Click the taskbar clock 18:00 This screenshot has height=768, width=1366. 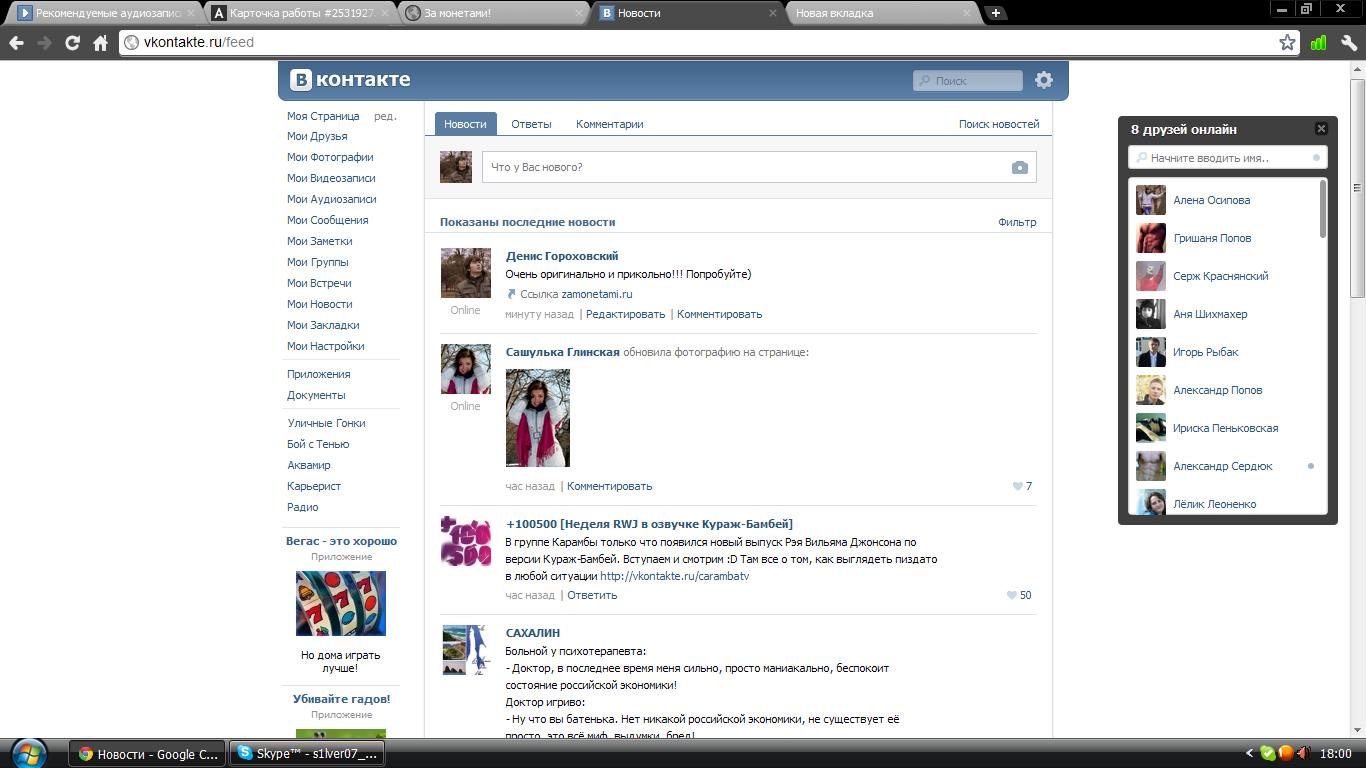[x=1336, y=754]
